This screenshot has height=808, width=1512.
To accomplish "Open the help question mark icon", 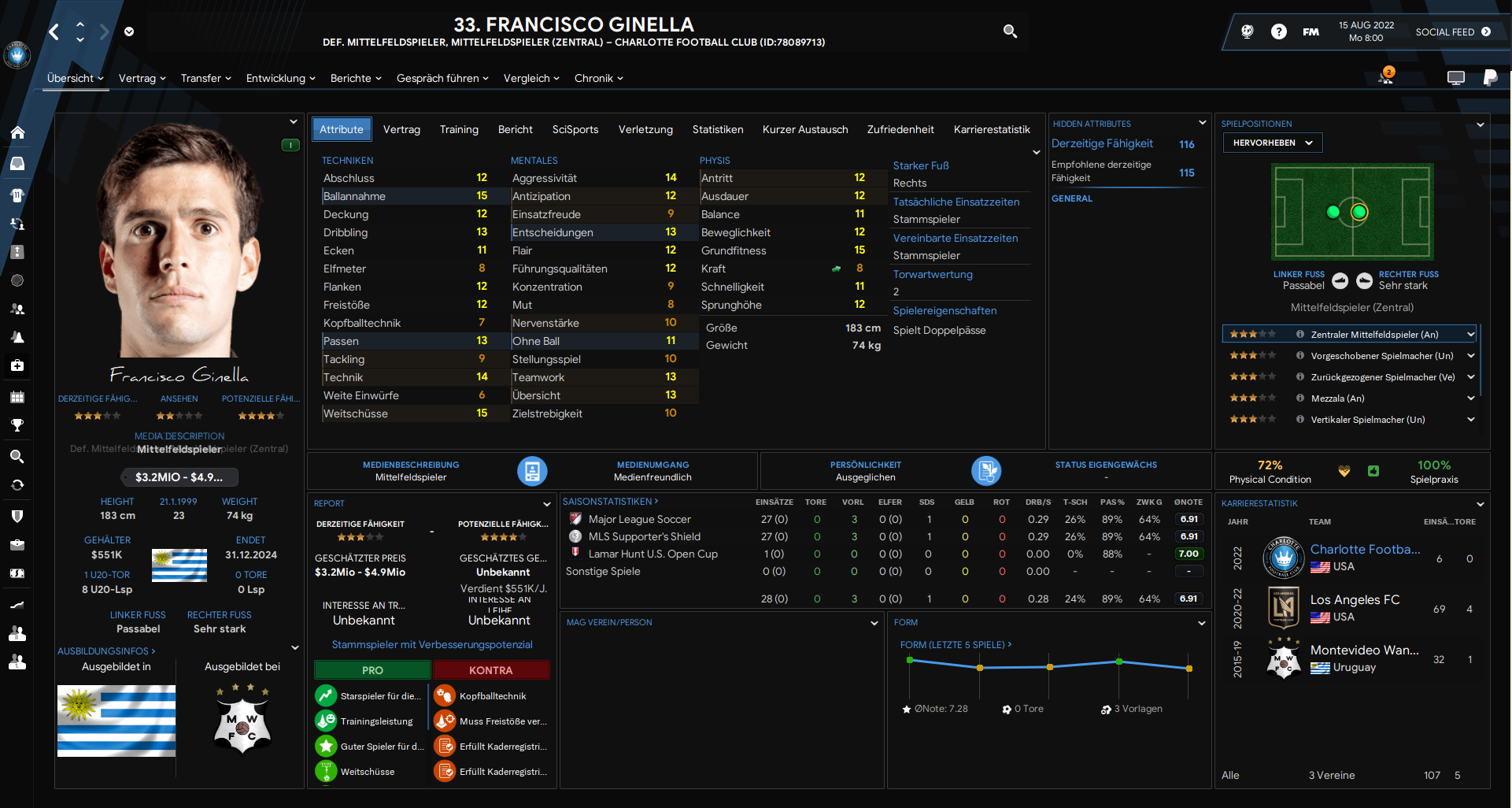I will 1279,32.
